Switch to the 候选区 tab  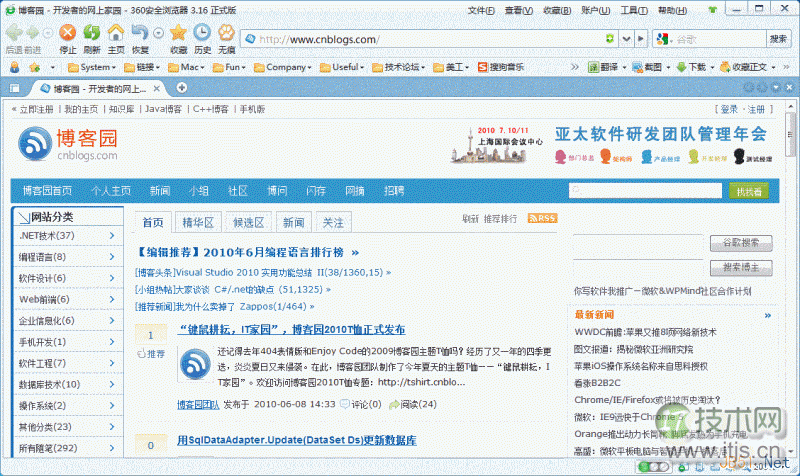248,222
